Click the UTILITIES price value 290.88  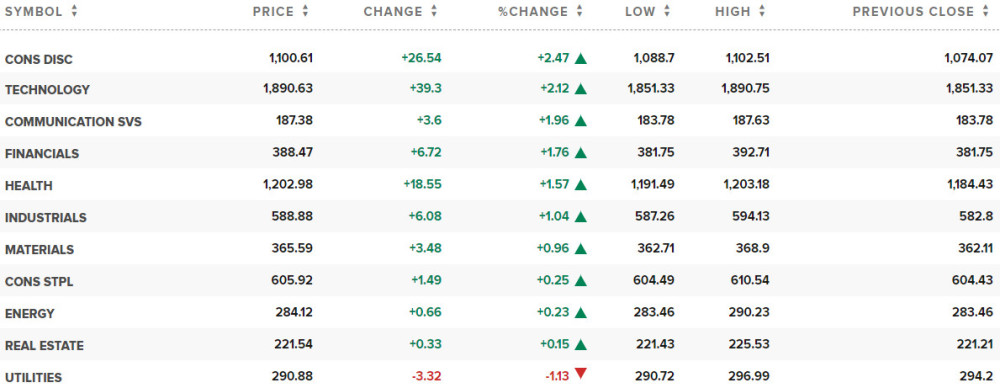tap(291, 377)
